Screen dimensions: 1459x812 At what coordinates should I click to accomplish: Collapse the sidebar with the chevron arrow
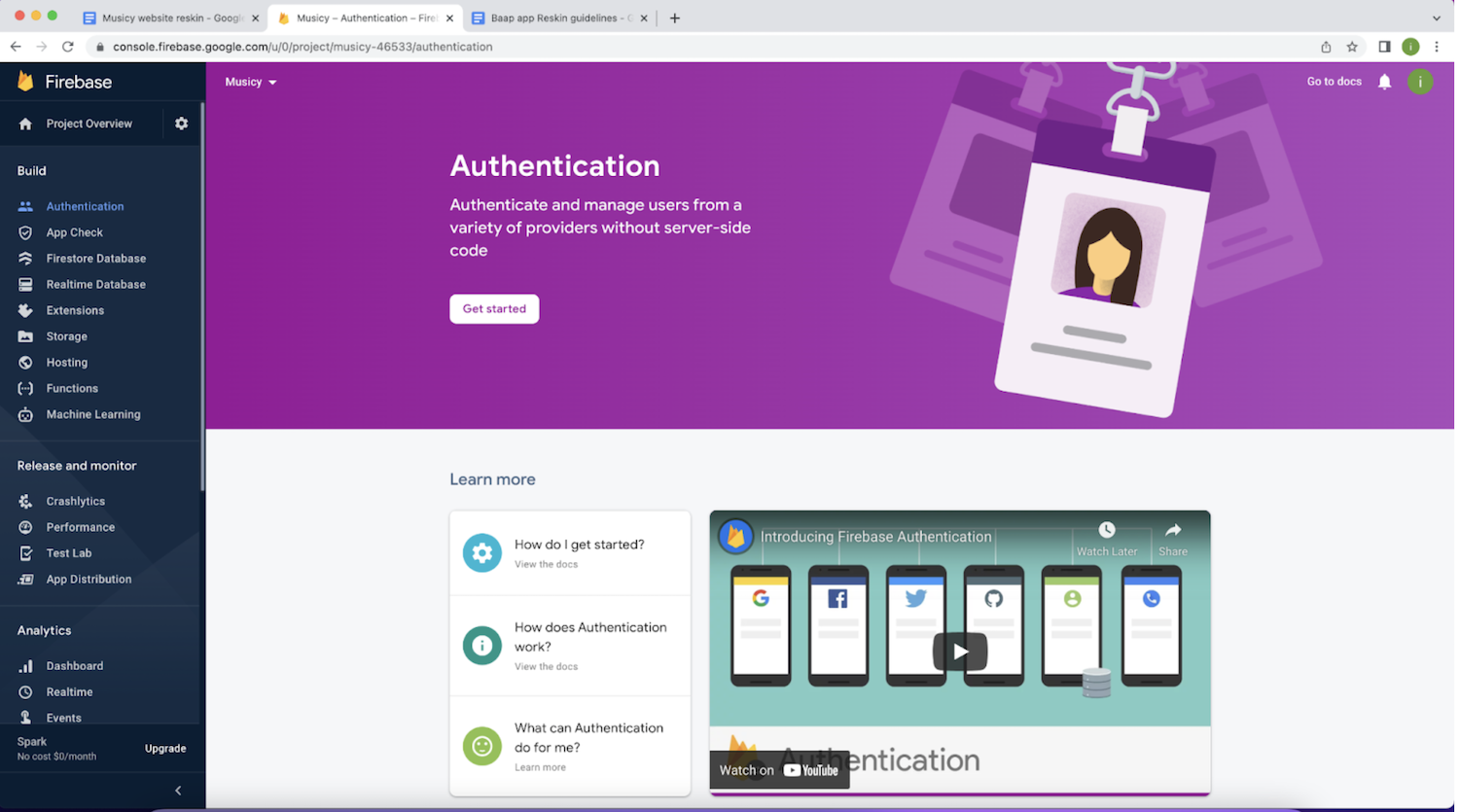[x=178, y=791]
